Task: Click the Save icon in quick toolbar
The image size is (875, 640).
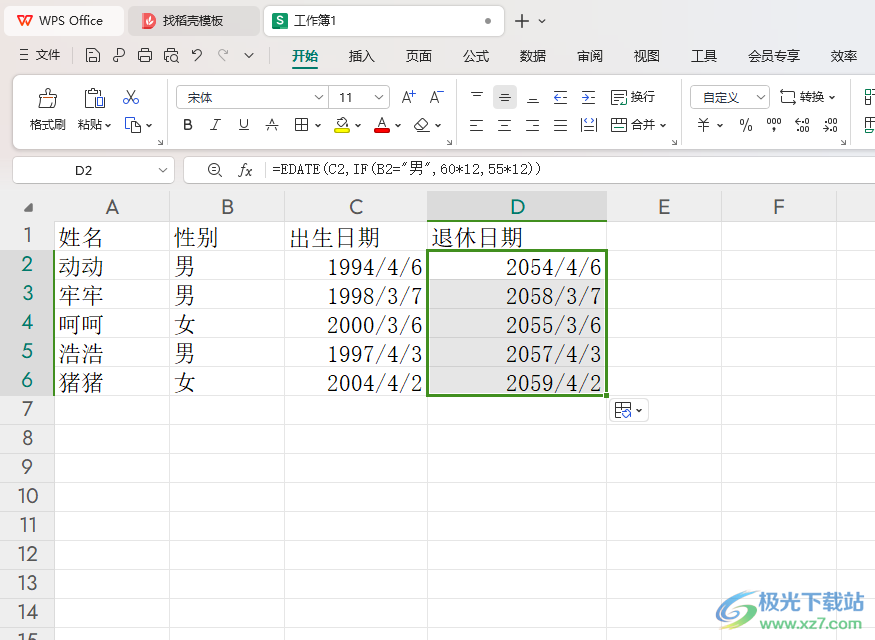Action: (x=93, y=55)
